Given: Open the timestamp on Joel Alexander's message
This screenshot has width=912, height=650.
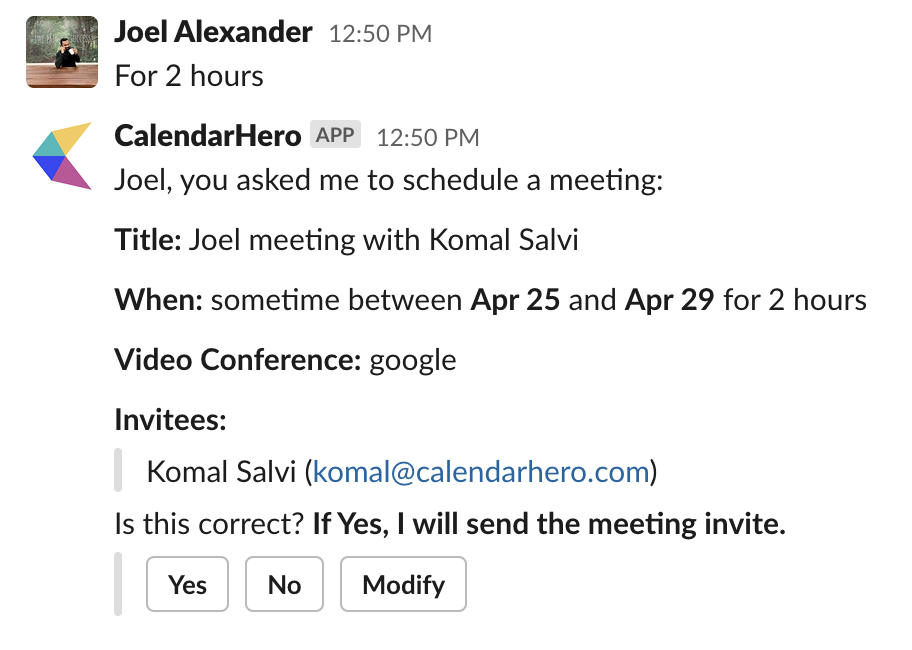Looking at the screenshot, I should coord(380,34).
